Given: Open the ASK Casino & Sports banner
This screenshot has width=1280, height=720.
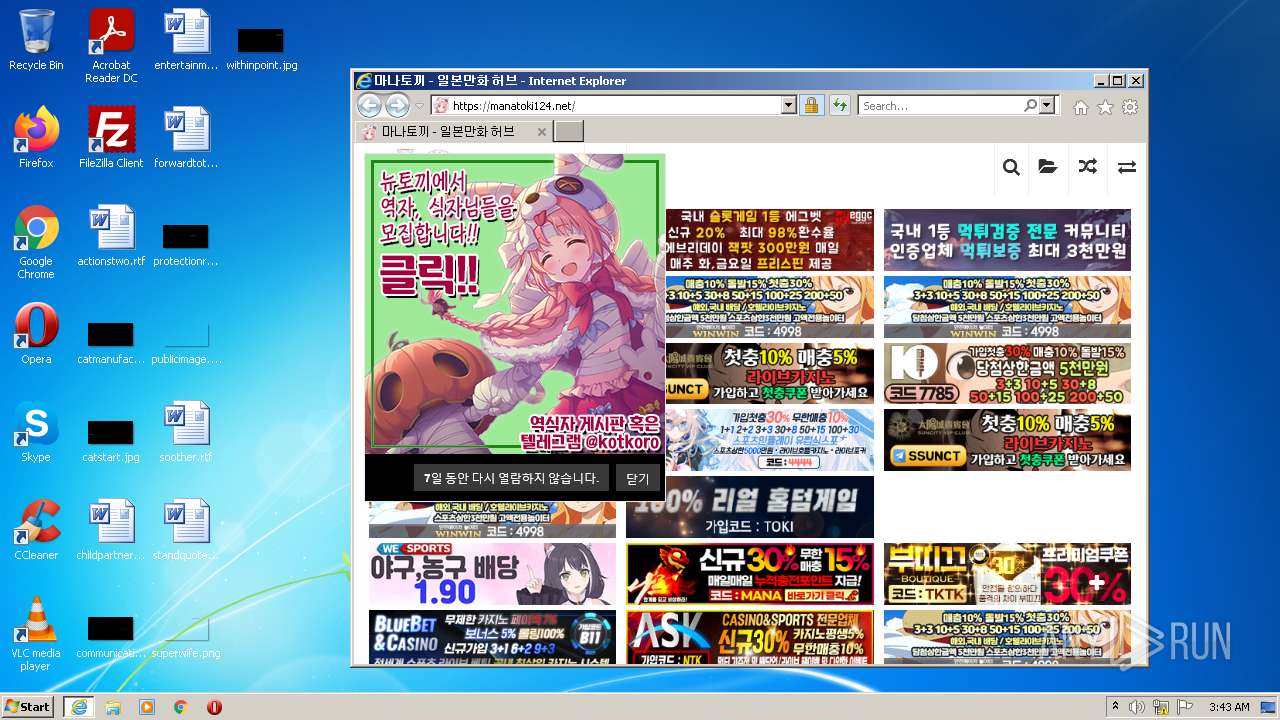Looking at the screenshot, I should pos(750,637).
